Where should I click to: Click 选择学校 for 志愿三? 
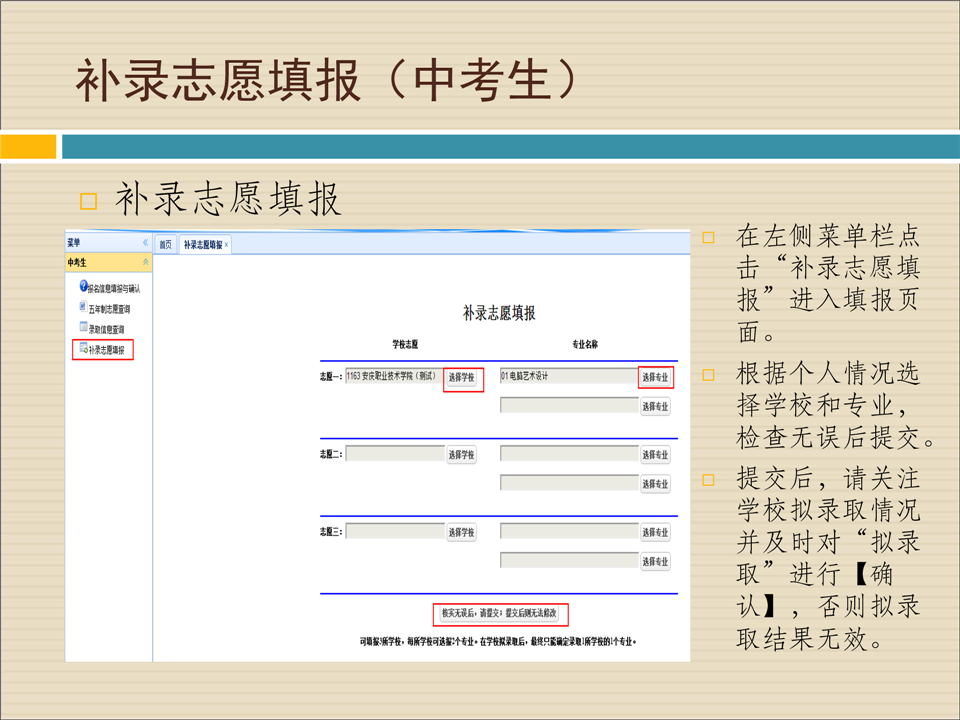point(461,532)
